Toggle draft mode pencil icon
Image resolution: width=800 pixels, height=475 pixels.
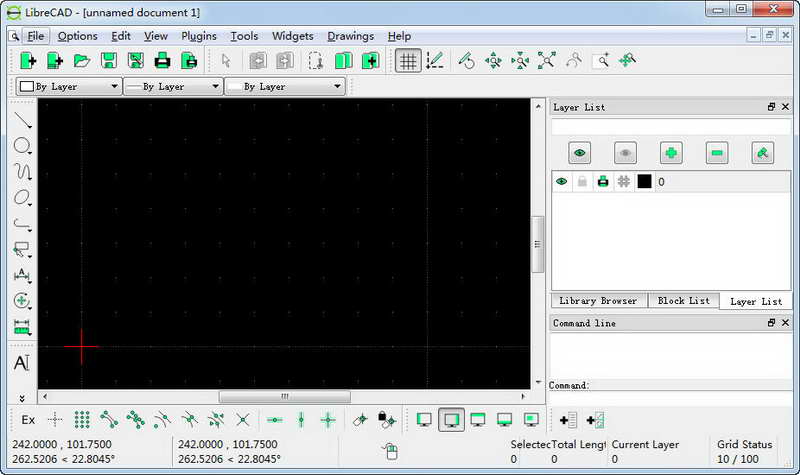click(x=435, y=61)
